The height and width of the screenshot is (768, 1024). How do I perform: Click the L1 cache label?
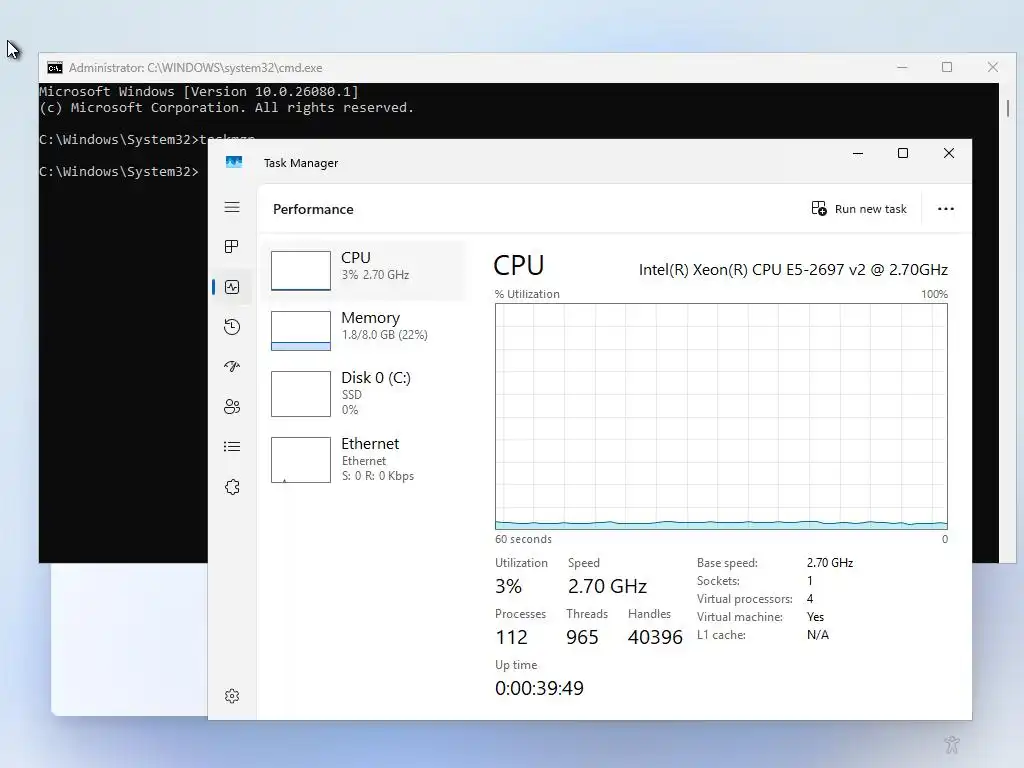tap(721, 635)
